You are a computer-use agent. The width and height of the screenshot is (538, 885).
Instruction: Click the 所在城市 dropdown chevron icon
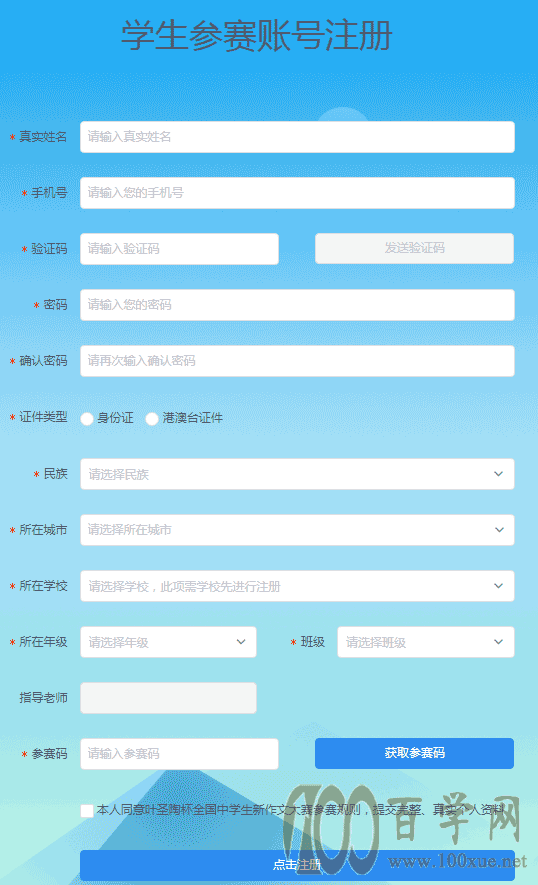tap(499, 530)
